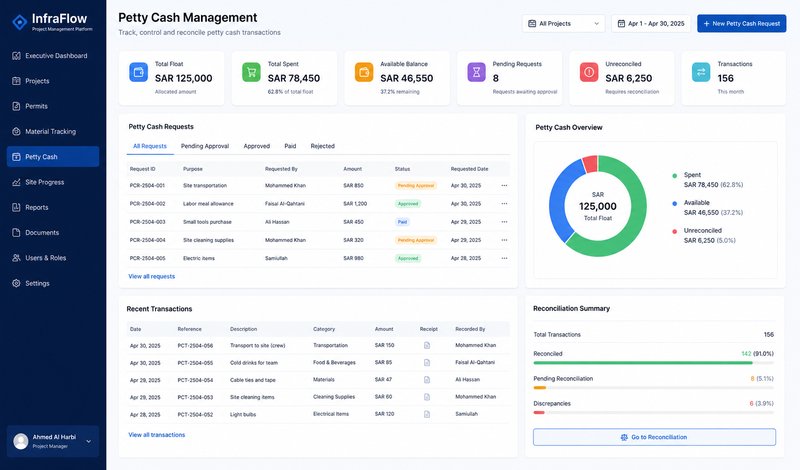800x470 pixels.
Task: Open the Apr 1 - Apr 30 date picker
Action: [651, 23]
